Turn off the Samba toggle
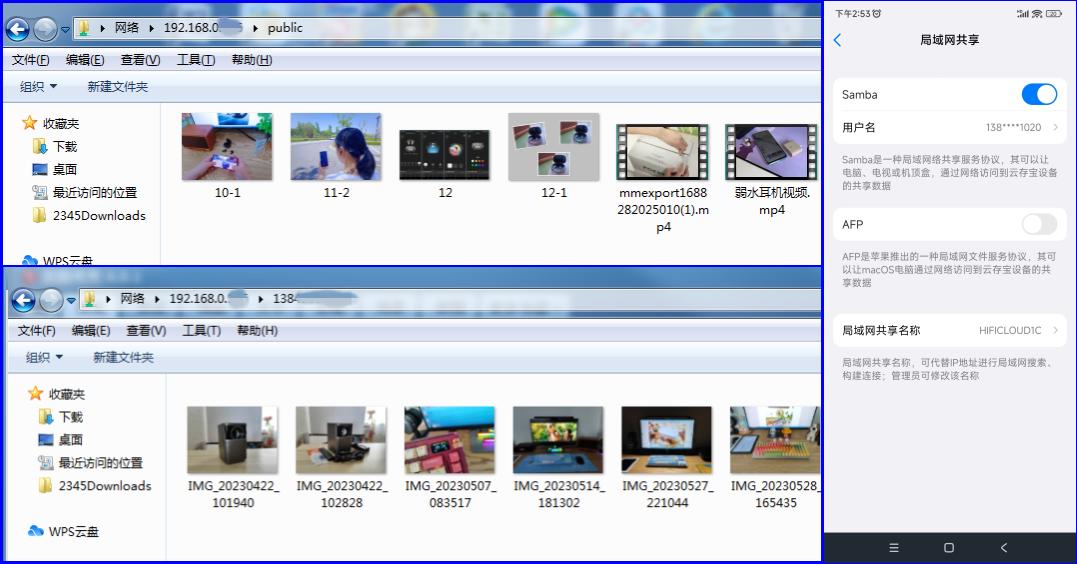 [x=1039, y=95]
